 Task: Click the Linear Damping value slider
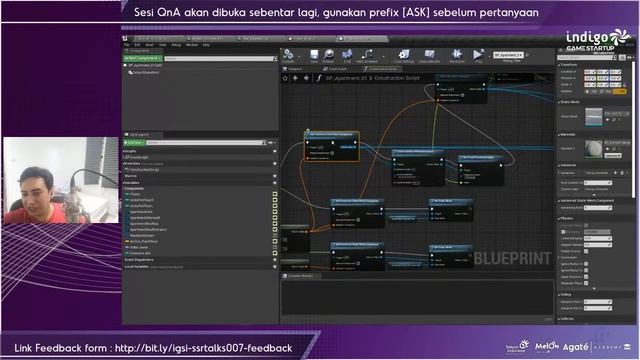[598, 238]
